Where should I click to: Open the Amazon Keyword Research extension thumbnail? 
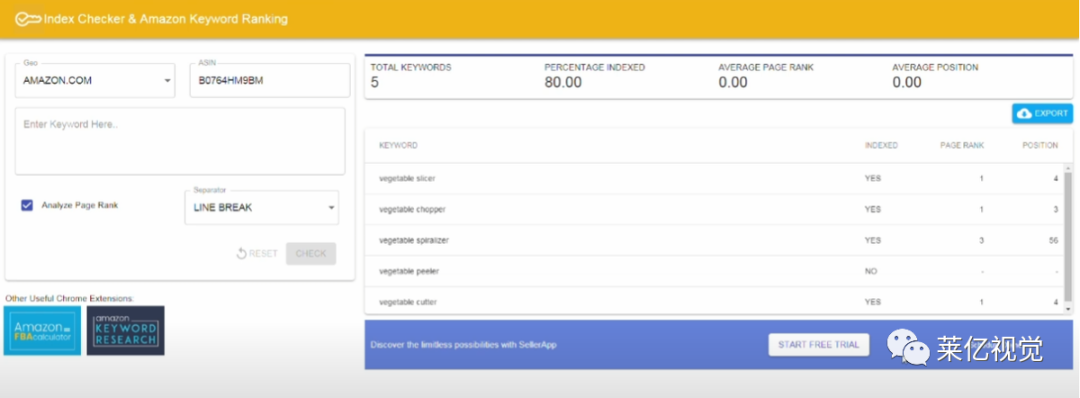point(125,331)
